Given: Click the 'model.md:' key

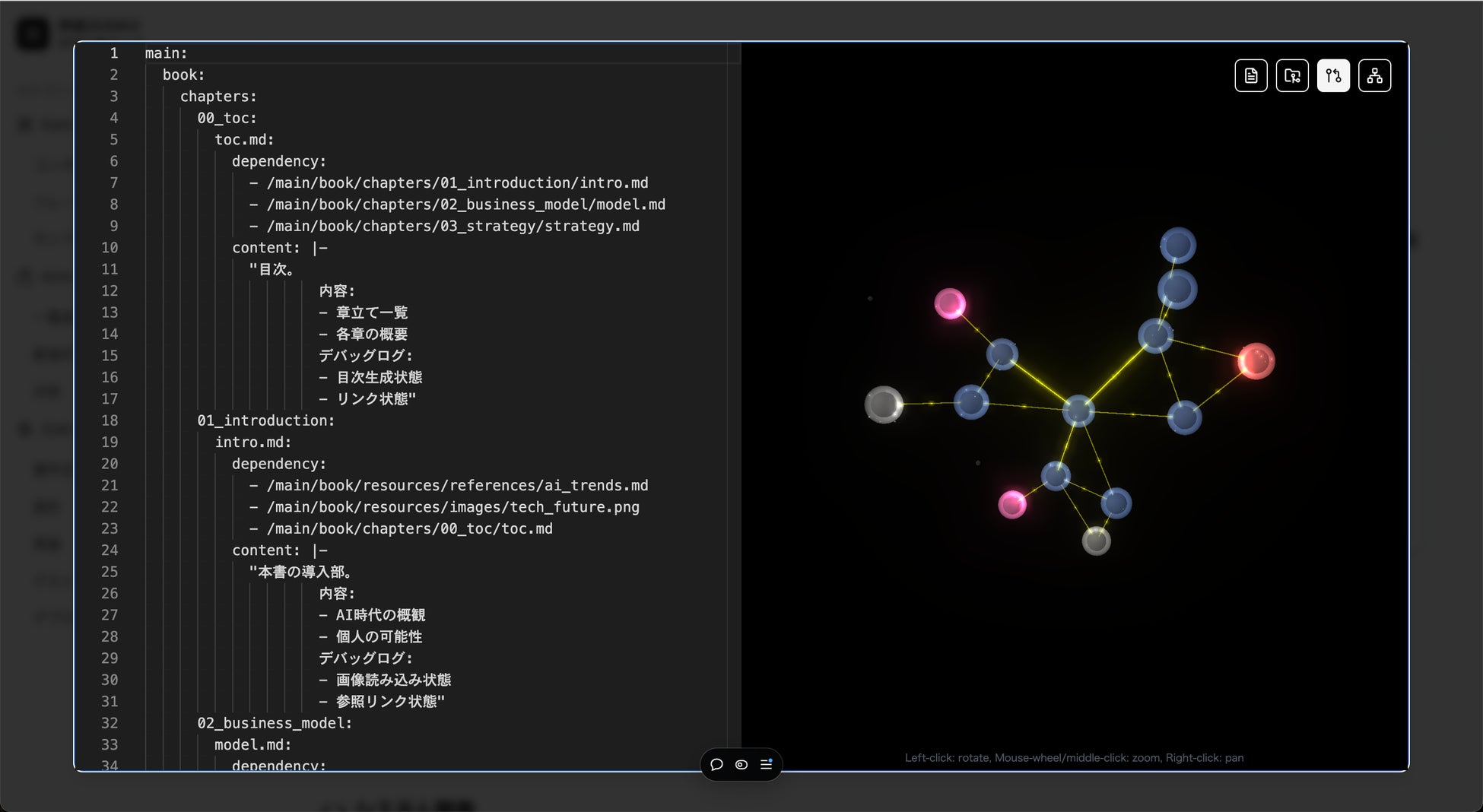Looking at the screenshot, I should coord(252,745).
